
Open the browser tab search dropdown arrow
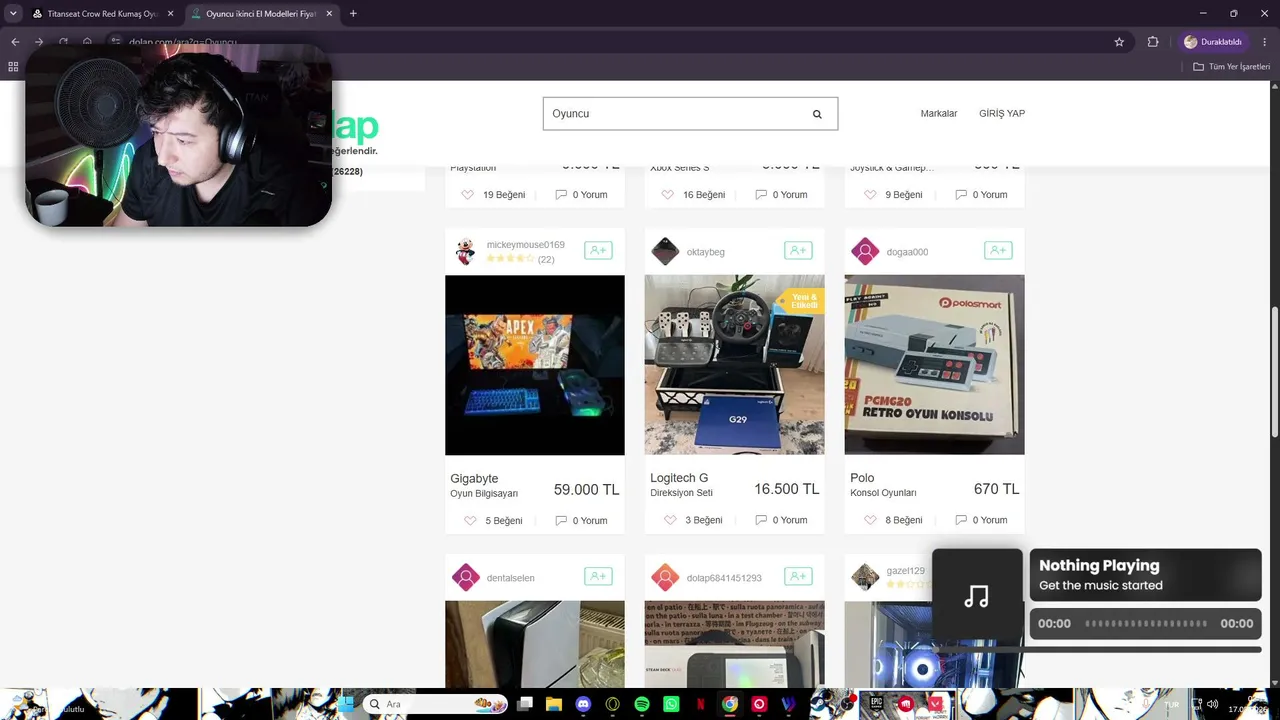tap(13, 13)
